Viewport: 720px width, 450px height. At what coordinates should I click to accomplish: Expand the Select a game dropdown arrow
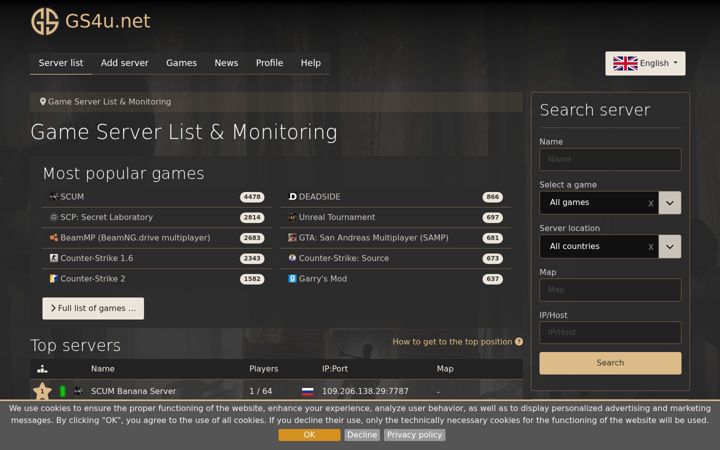click(x=670, y=203)
